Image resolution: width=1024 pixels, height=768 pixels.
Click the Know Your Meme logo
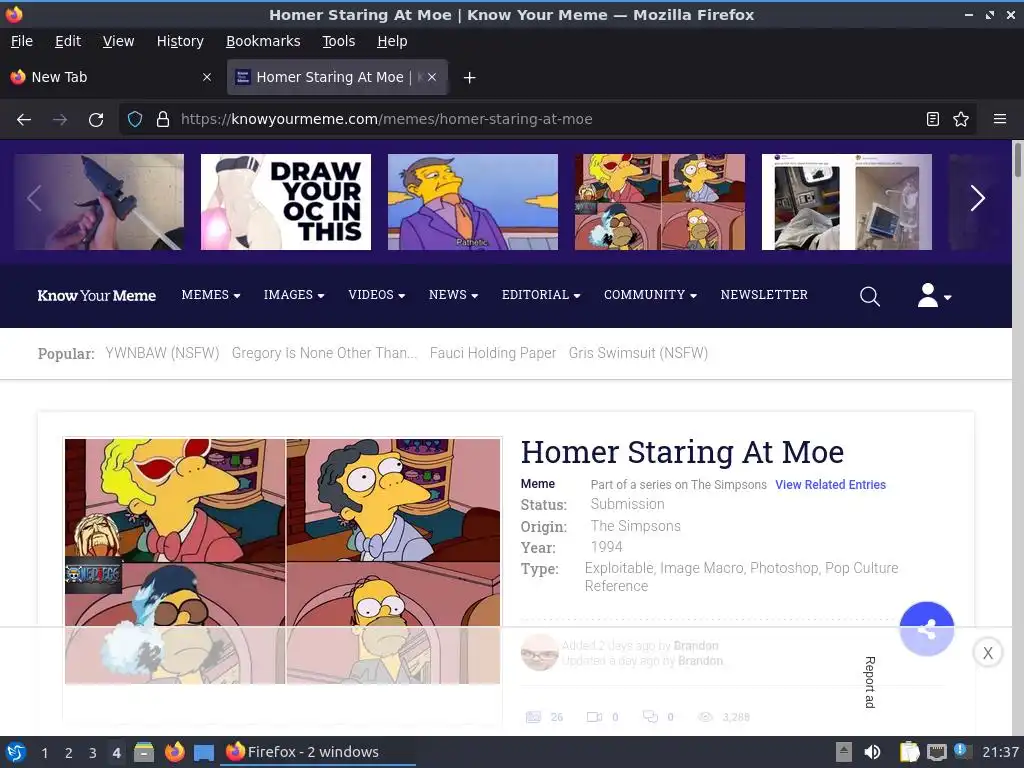pyautogui.click(x=97, y=296)
